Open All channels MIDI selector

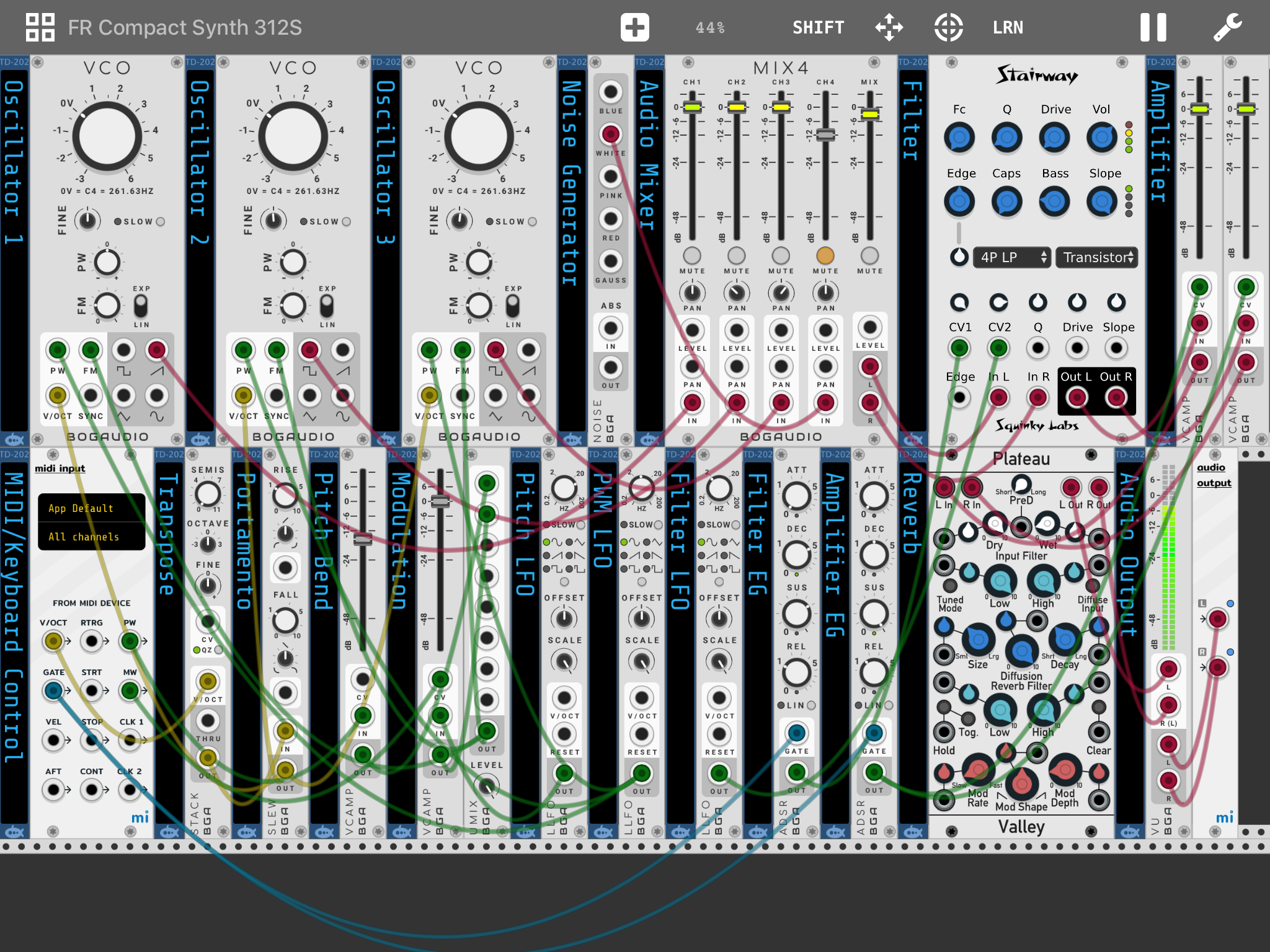pyautogui.click(x=91, y=537)
